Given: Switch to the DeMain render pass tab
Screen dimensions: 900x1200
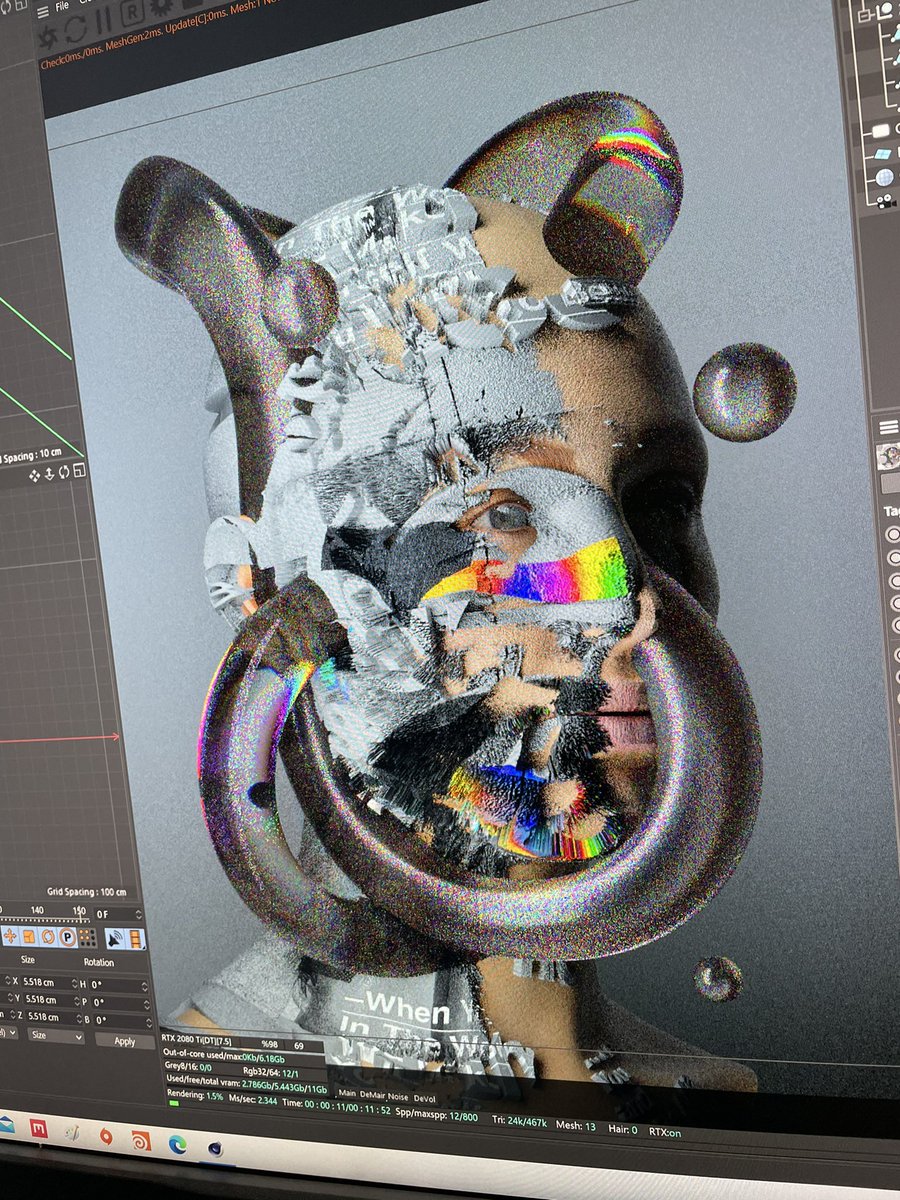Looking at the screenshot, I should [x=372, y=1095].
